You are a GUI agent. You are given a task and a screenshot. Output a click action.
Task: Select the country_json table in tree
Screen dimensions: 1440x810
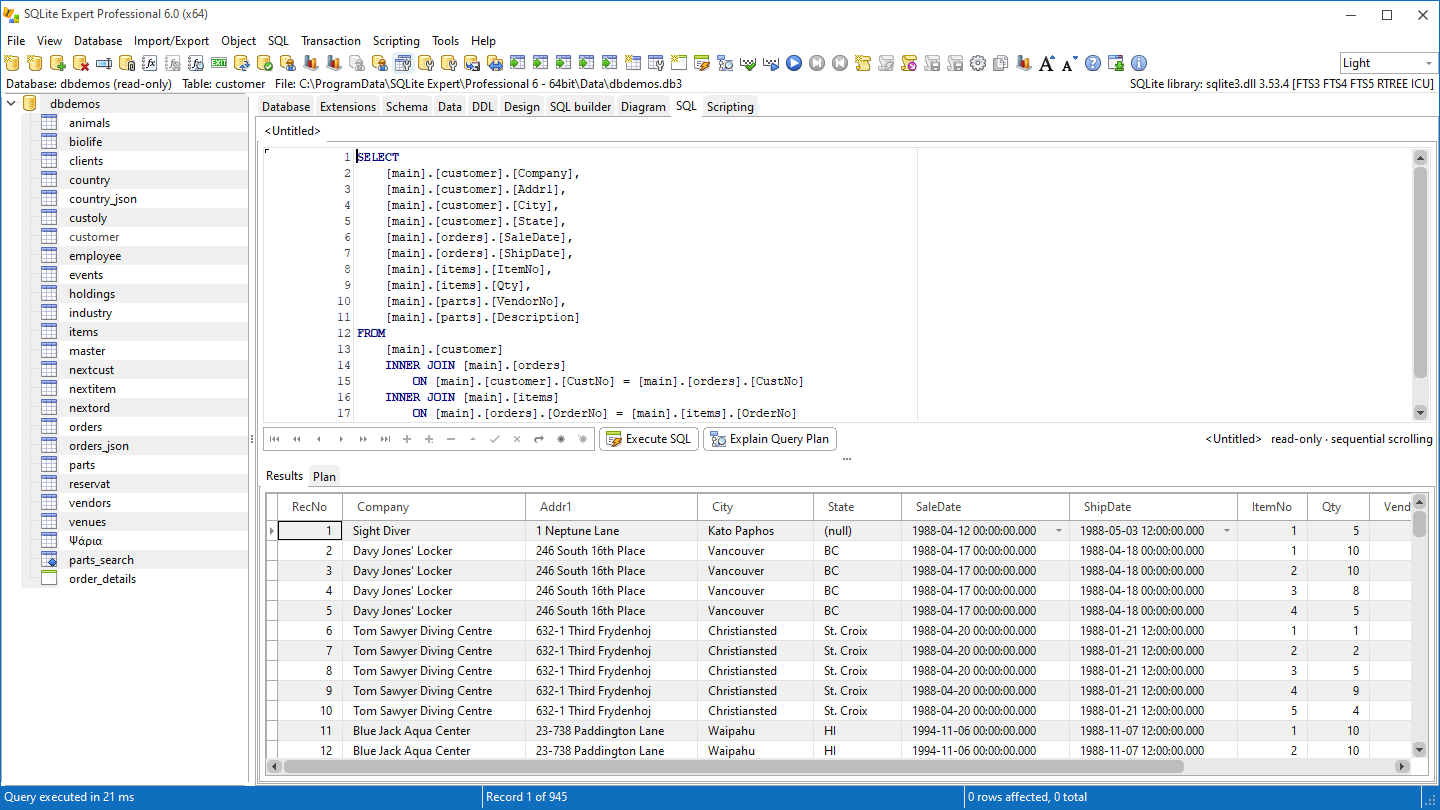coord(103,199)
